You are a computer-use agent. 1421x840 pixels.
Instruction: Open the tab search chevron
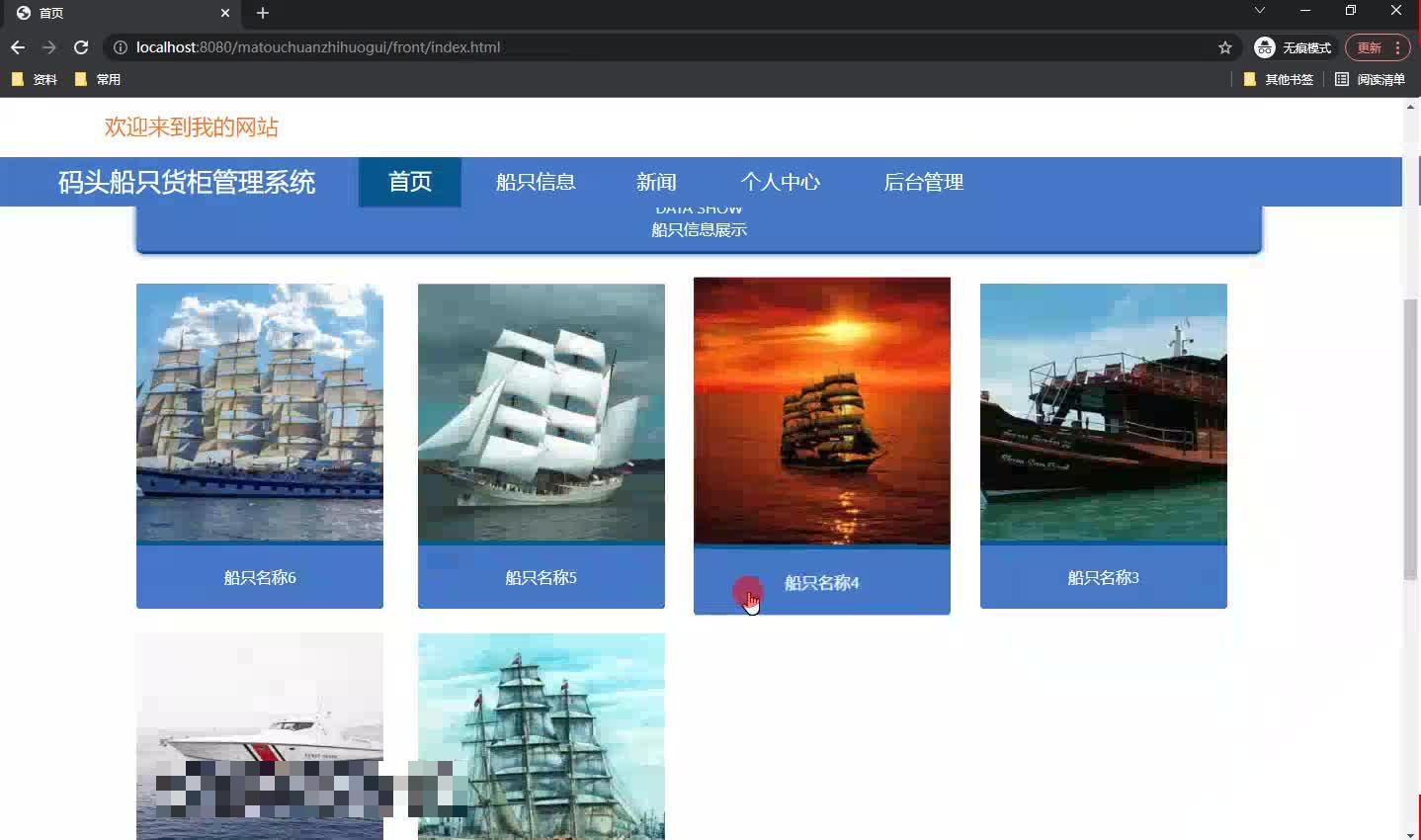[1259, 13]
